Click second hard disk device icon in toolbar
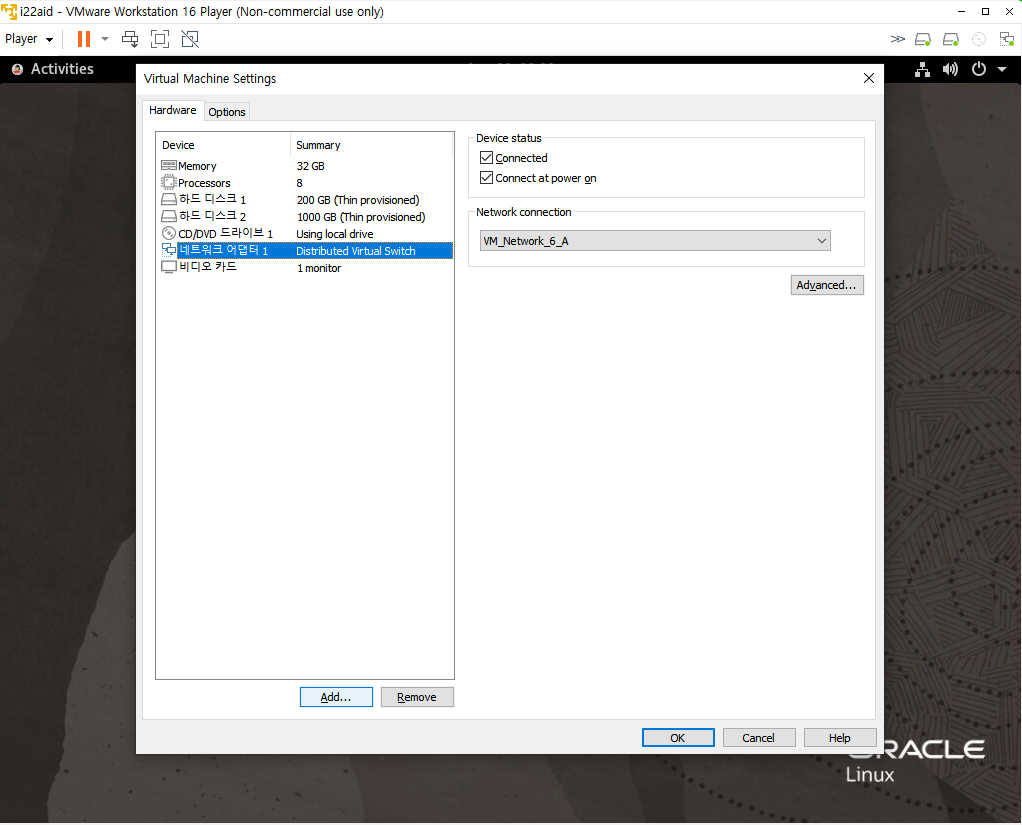Viewport: 1022px width, 825px height. (951, 40)
